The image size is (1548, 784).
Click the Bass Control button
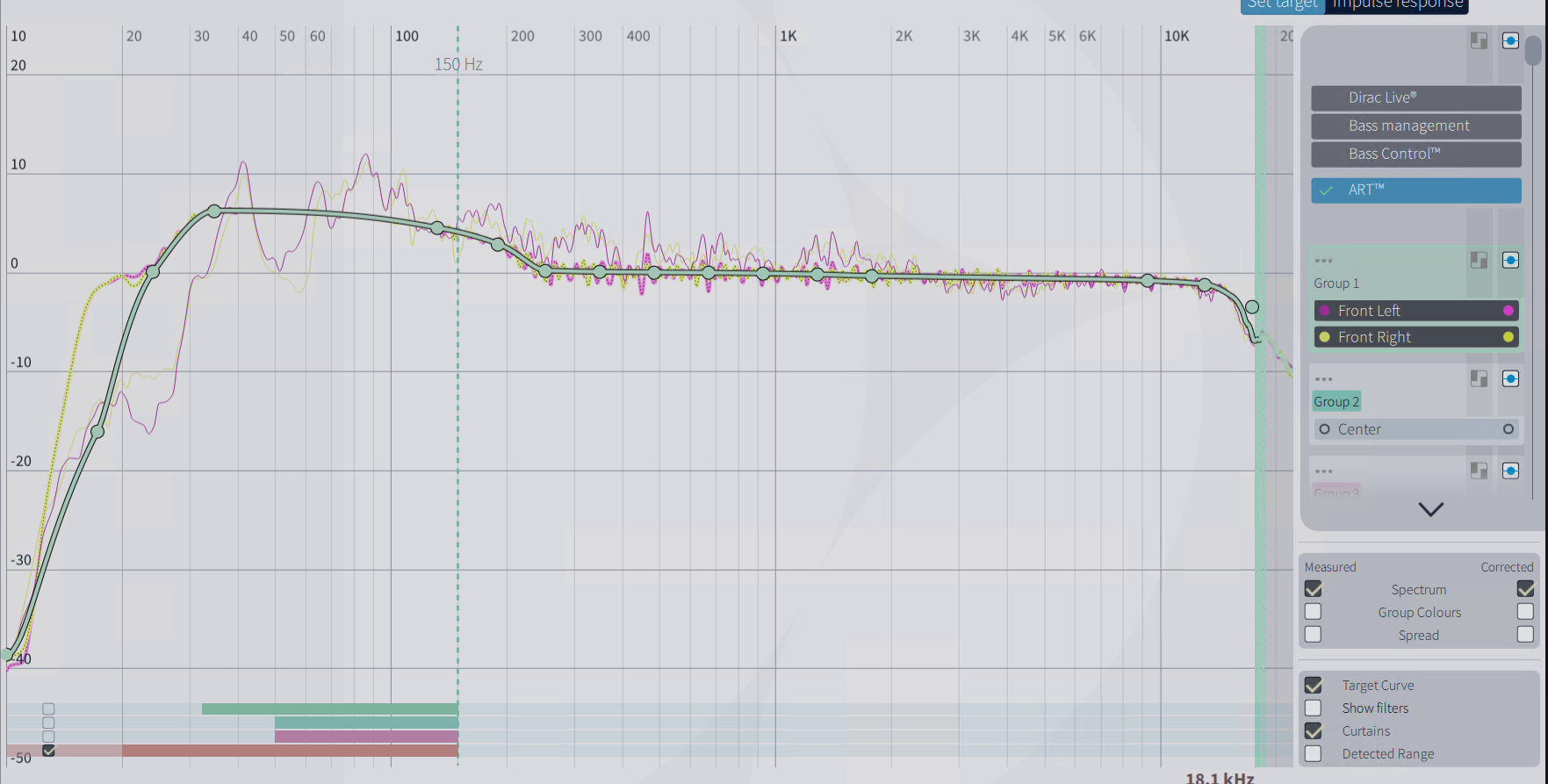tap(1415, 154)
